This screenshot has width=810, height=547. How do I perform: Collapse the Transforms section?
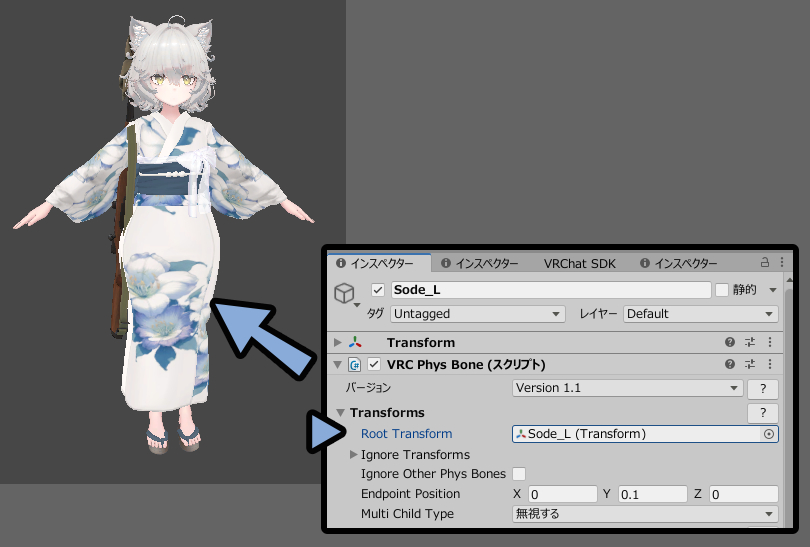coord(340,413)
